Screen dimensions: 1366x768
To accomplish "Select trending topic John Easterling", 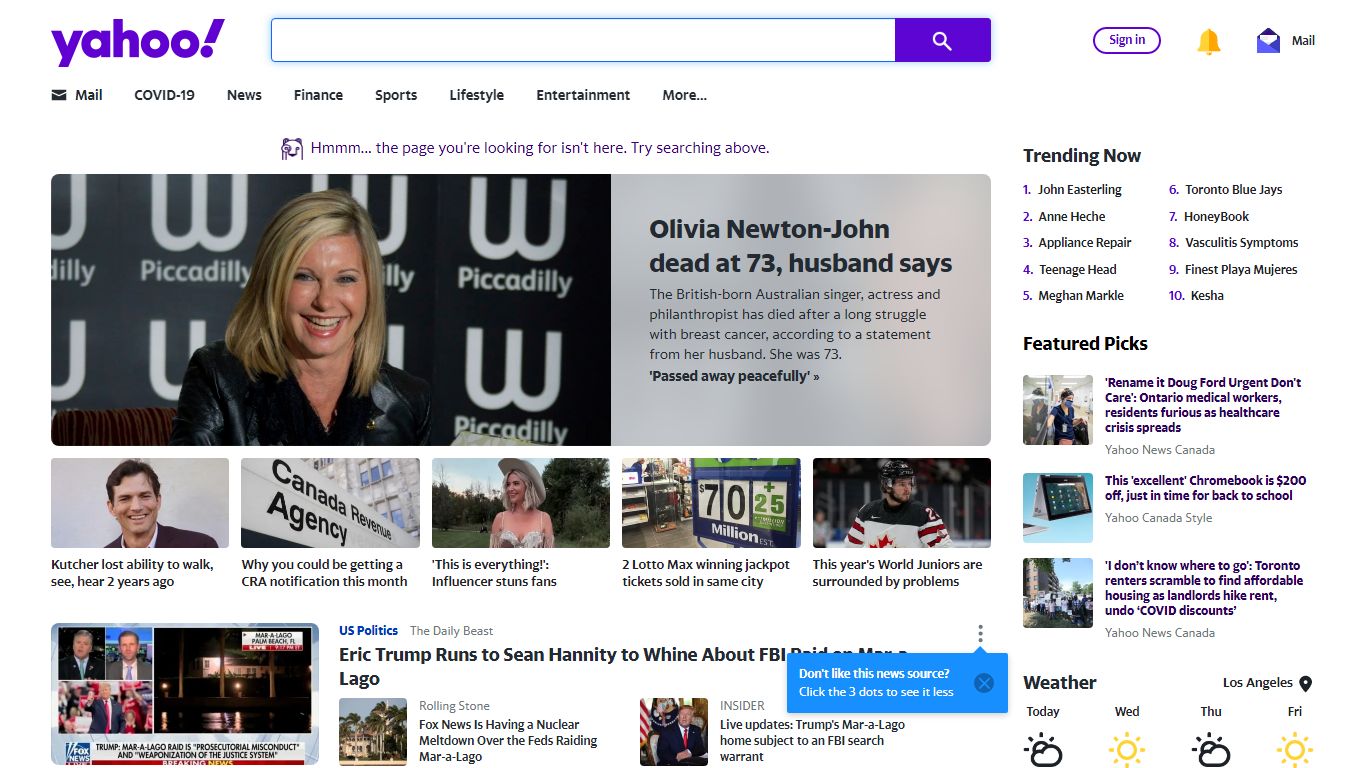I will click(x=1080, y=190).
